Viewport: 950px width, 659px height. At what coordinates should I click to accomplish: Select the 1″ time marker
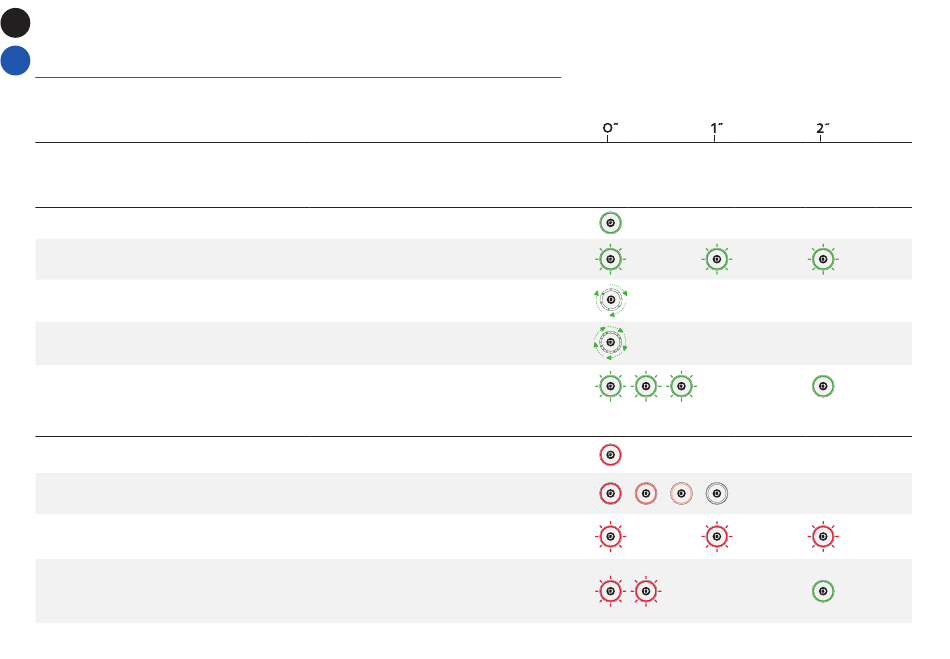pyautogui.click(x=717, y=128)
